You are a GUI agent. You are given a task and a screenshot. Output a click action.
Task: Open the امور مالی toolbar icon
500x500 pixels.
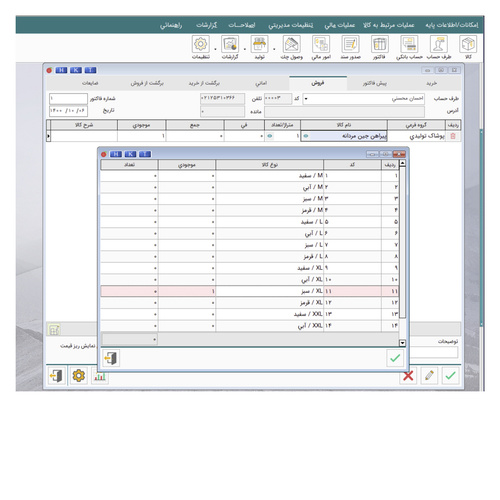tap(321, 44)
